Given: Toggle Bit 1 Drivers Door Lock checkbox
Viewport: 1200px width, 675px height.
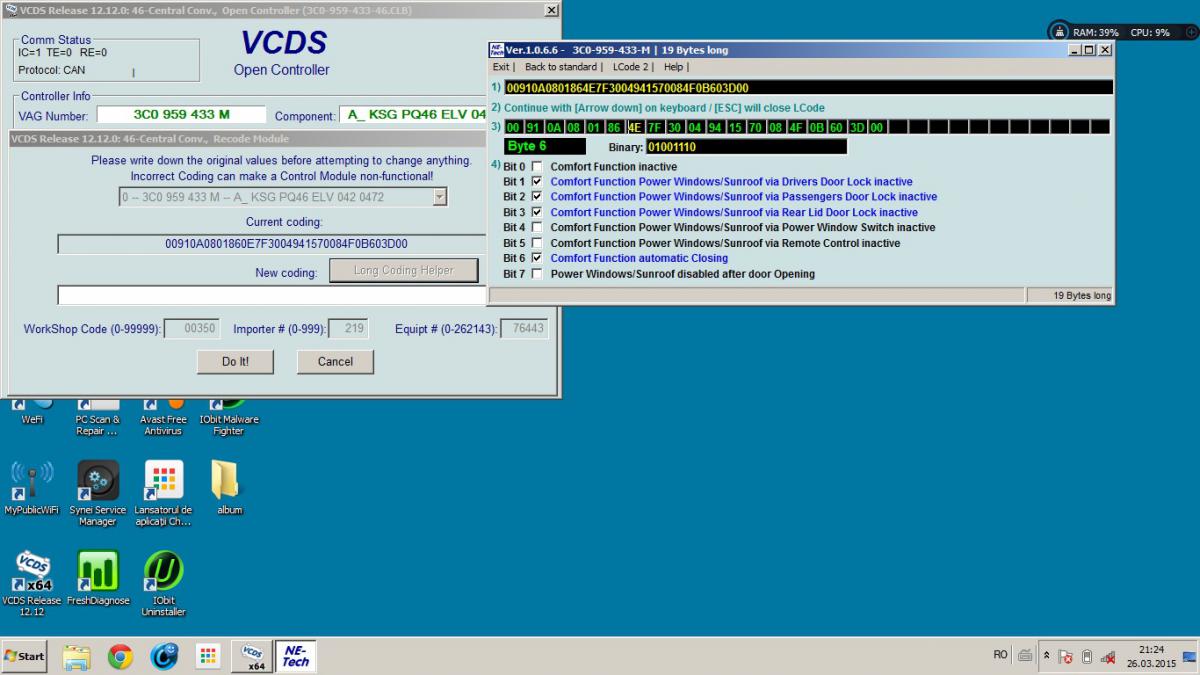Looking at the screenshot, I should (x=537, y=182).
